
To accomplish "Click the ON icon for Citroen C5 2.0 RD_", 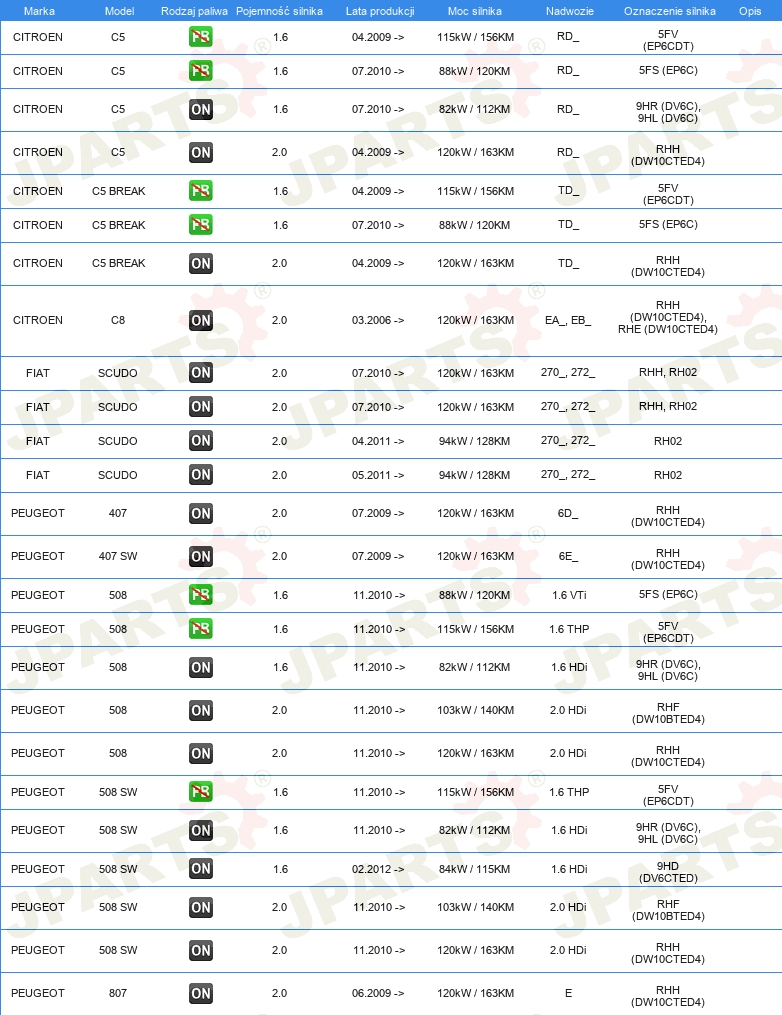I will 201,153.
